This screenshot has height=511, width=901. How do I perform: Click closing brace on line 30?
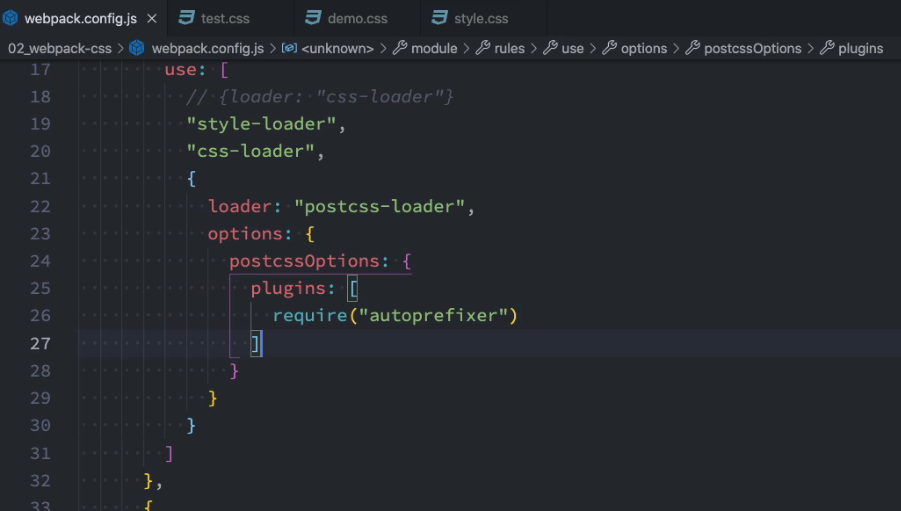click(191, 425)
